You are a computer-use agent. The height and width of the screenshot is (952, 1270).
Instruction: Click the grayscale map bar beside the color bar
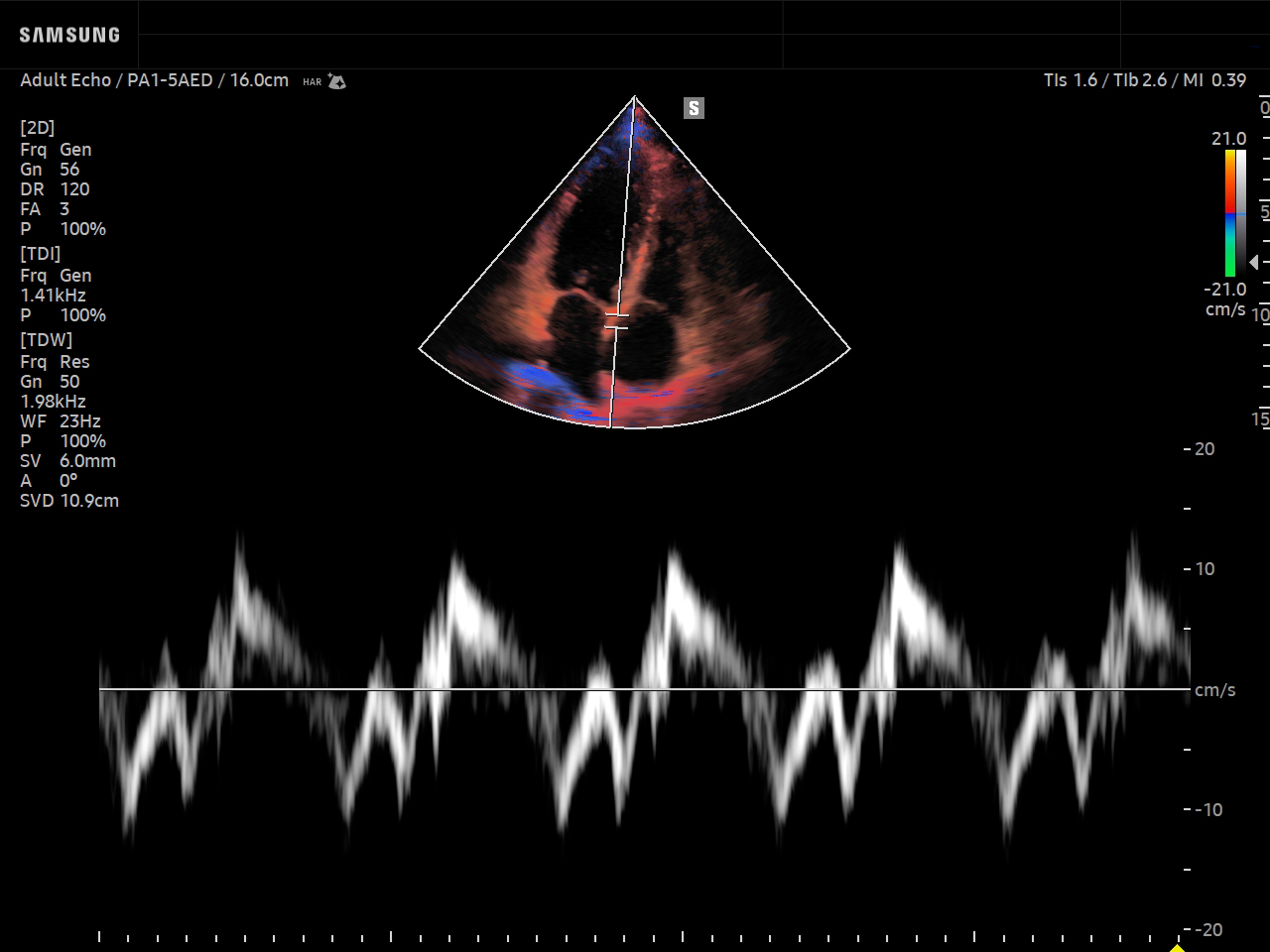[x=1241, y=213]
